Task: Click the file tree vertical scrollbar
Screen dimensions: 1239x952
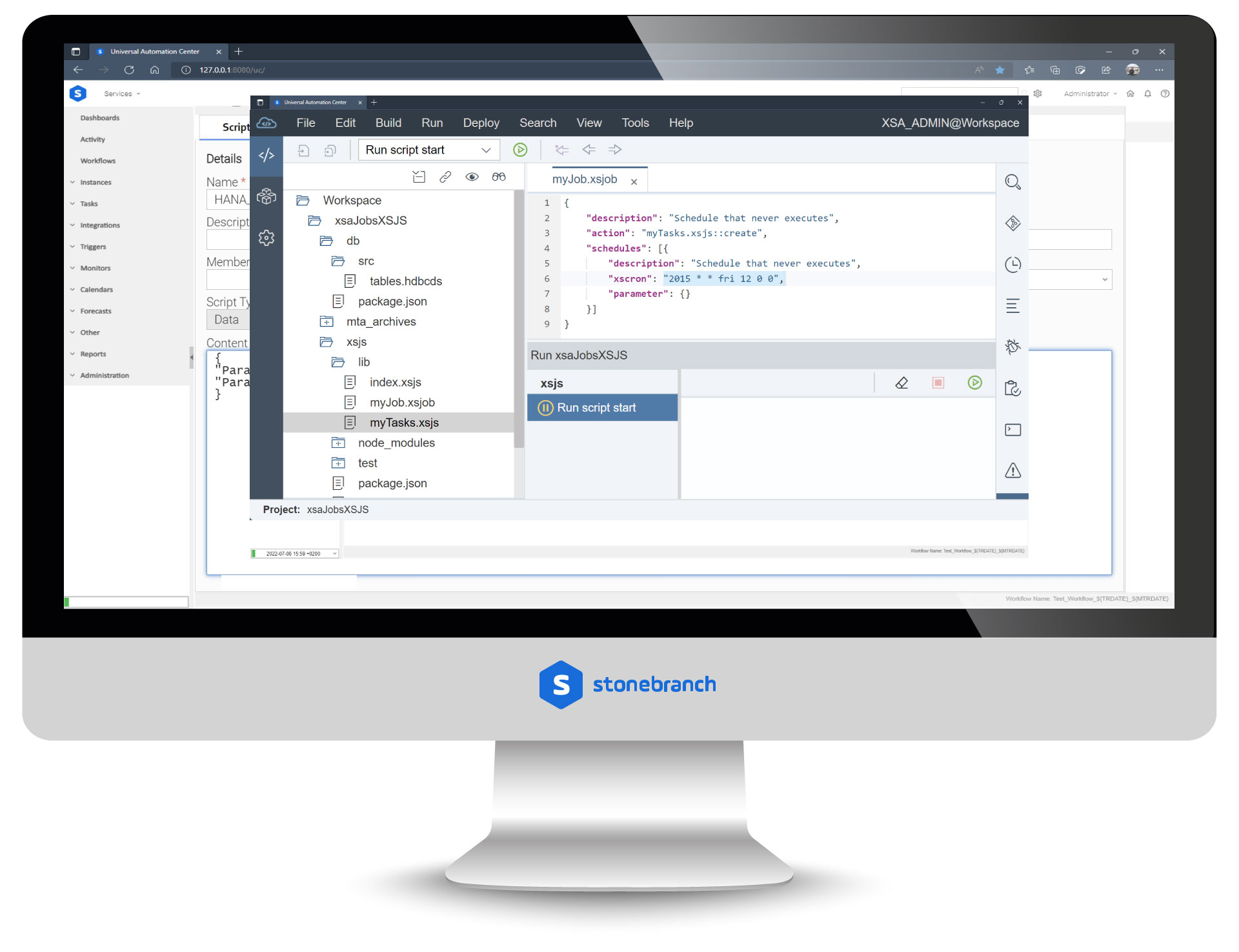Action: coord(519,319)
